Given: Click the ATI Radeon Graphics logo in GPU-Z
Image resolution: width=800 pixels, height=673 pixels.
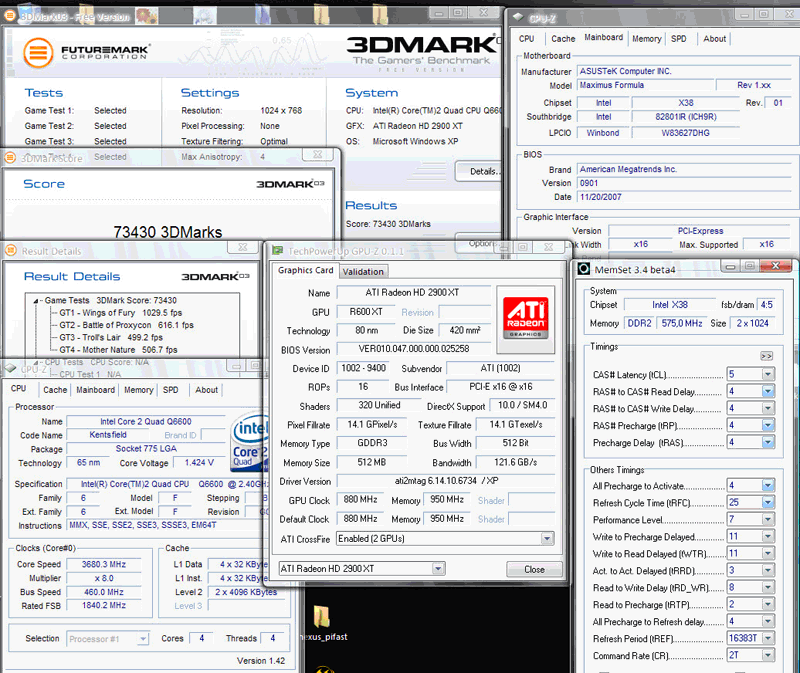Looking at the screenshot, I should point(526,318).
